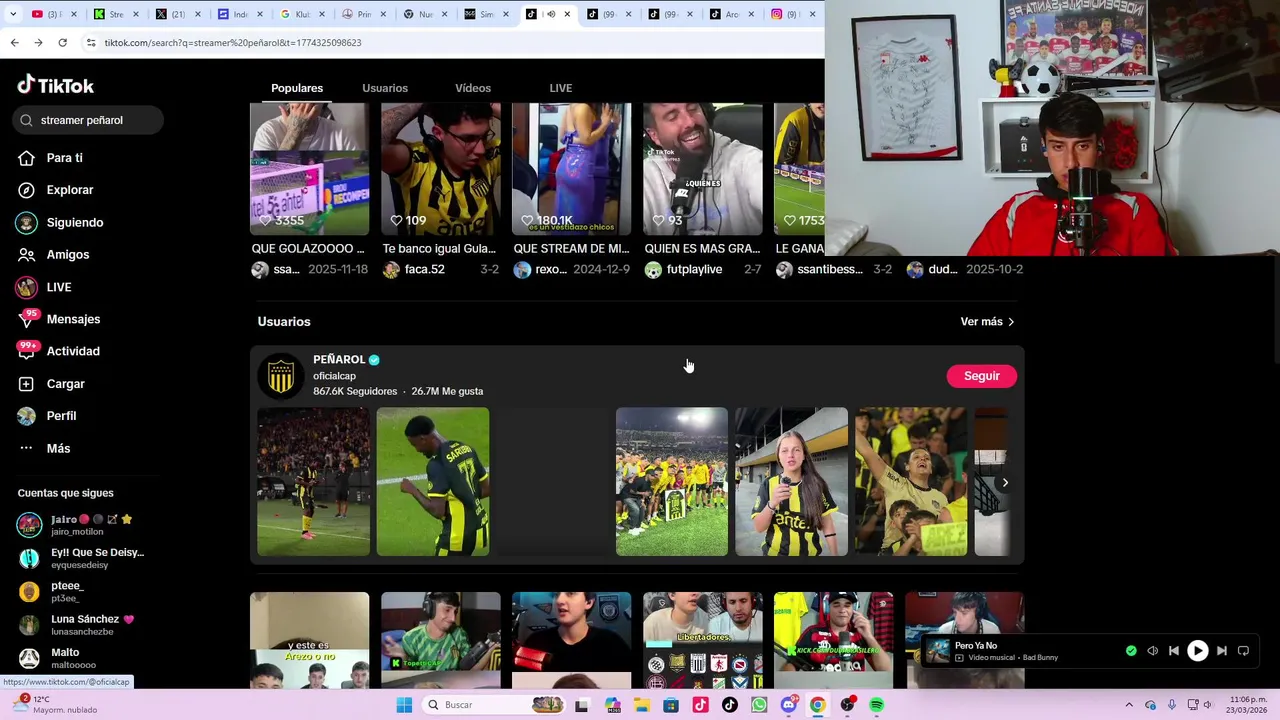Open Cargar upload page

click(x=51, y=384)
